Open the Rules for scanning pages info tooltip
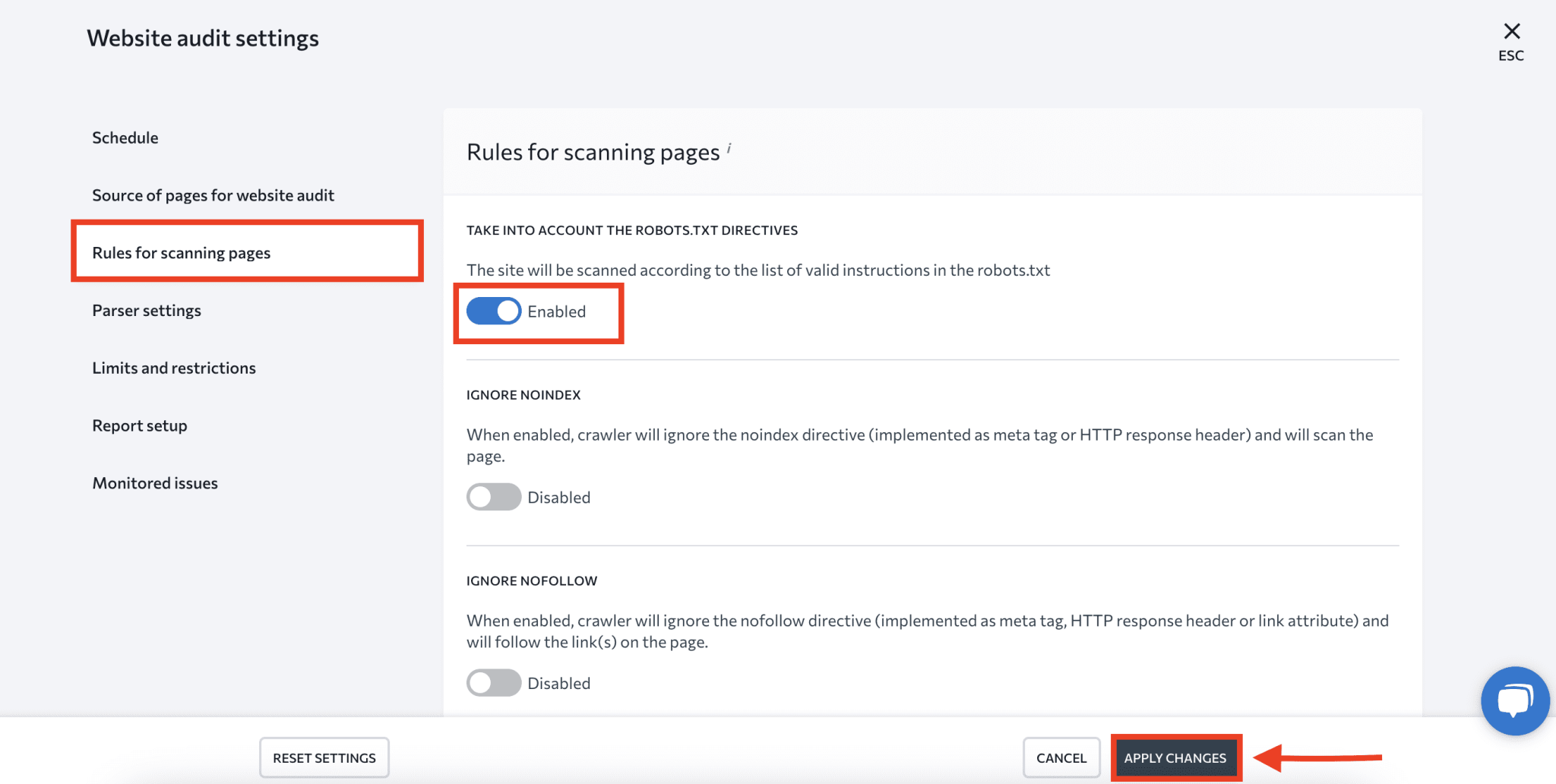The height and width of the screenshot is (784, 1556). point(729,149)
